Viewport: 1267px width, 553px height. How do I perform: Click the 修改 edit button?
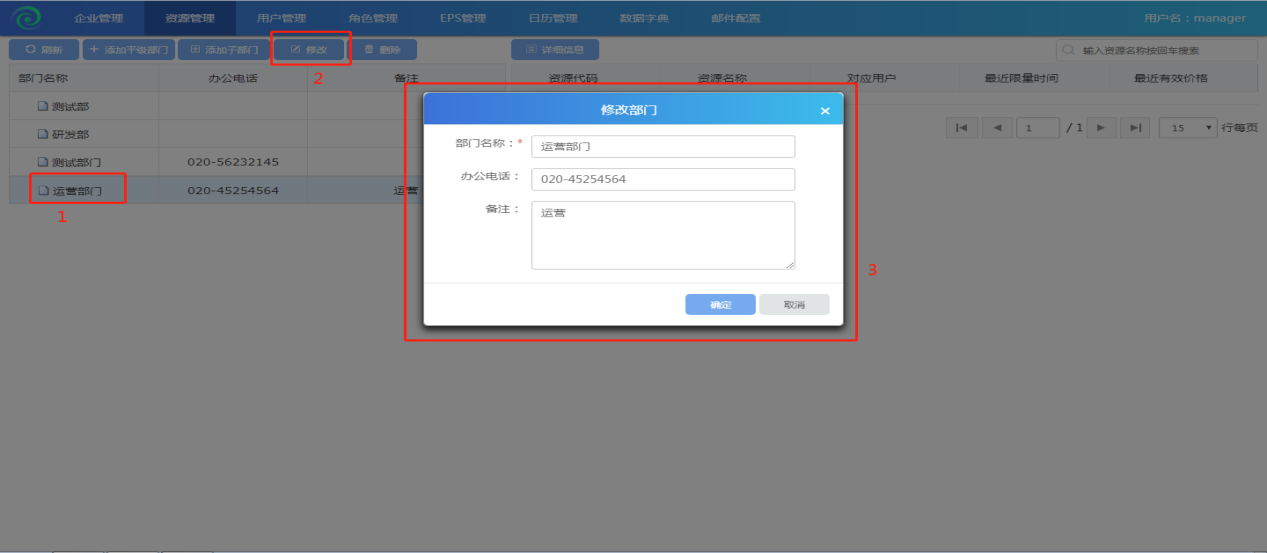[309, 49]
